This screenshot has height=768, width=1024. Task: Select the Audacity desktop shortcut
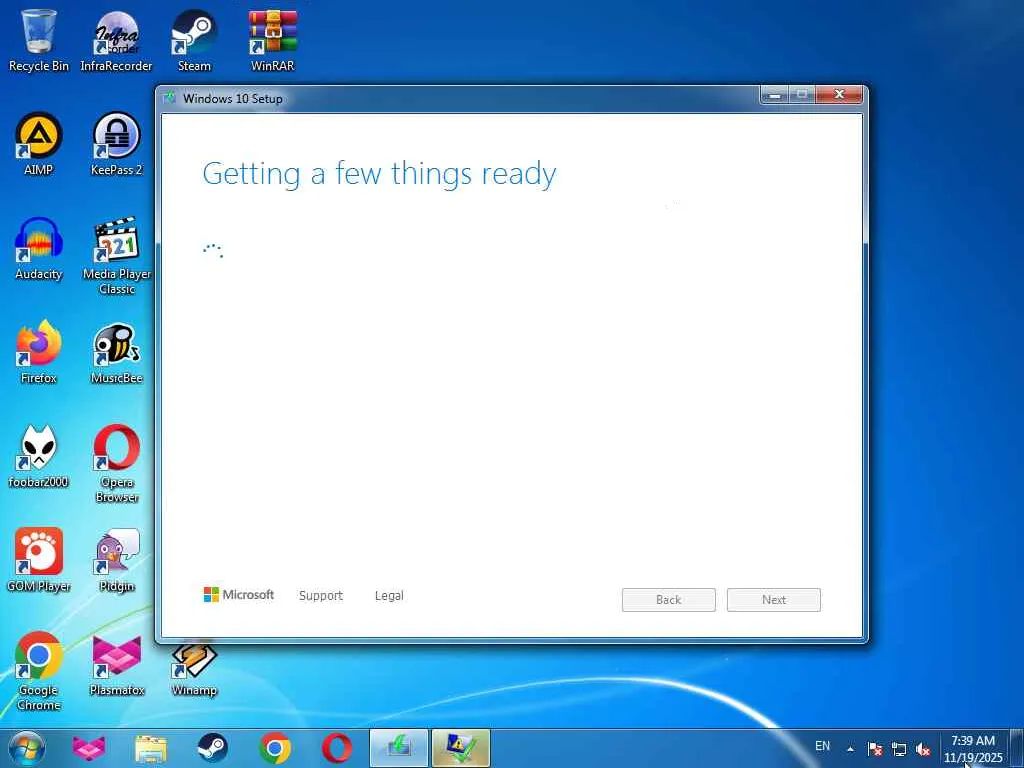[39, 248]
